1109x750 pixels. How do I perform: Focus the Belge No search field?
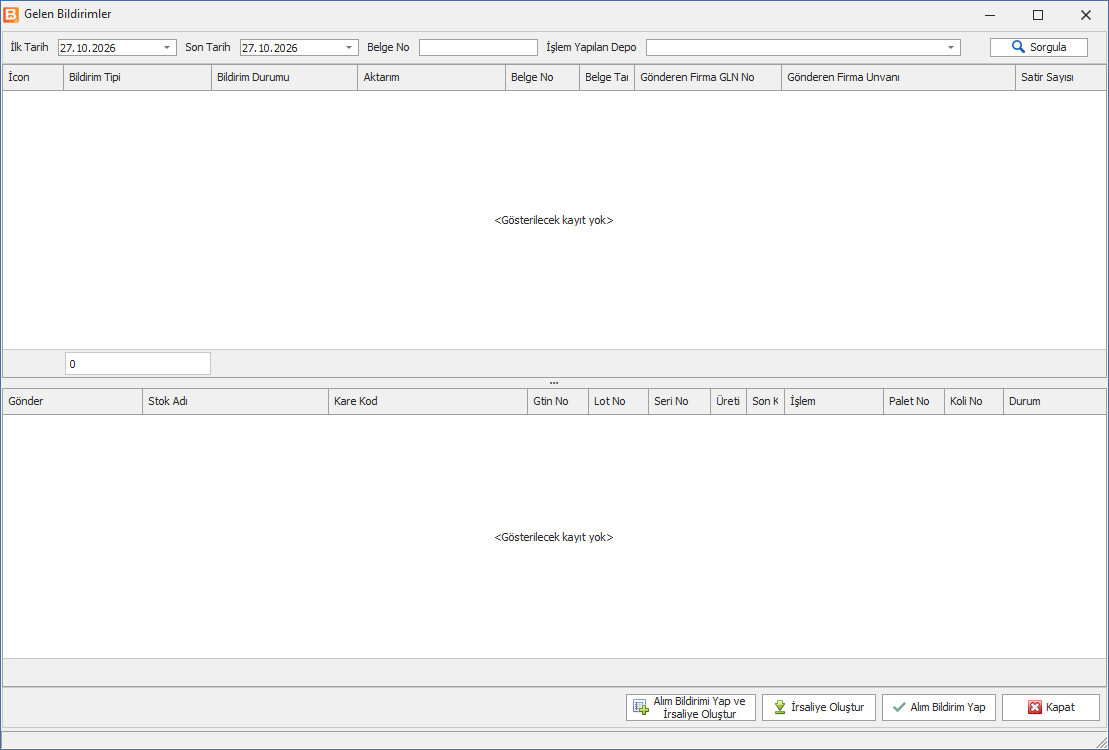pos(478,47)
